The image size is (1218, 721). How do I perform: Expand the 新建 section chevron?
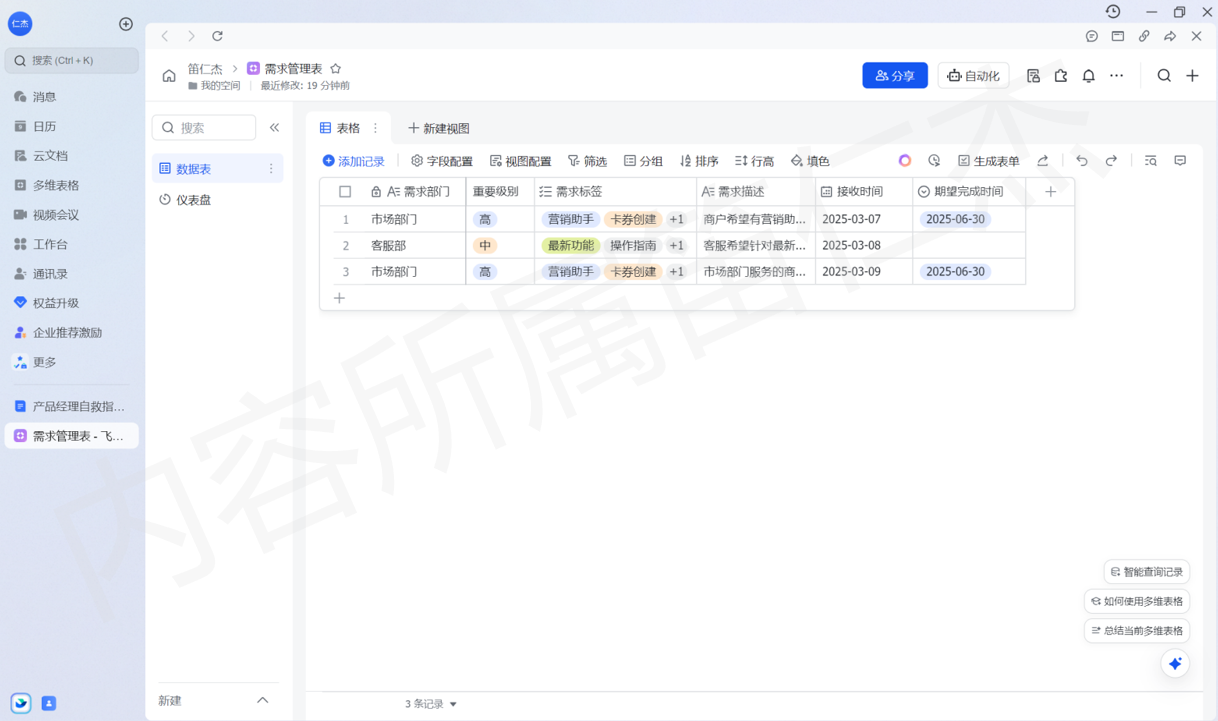coord(263,701)
